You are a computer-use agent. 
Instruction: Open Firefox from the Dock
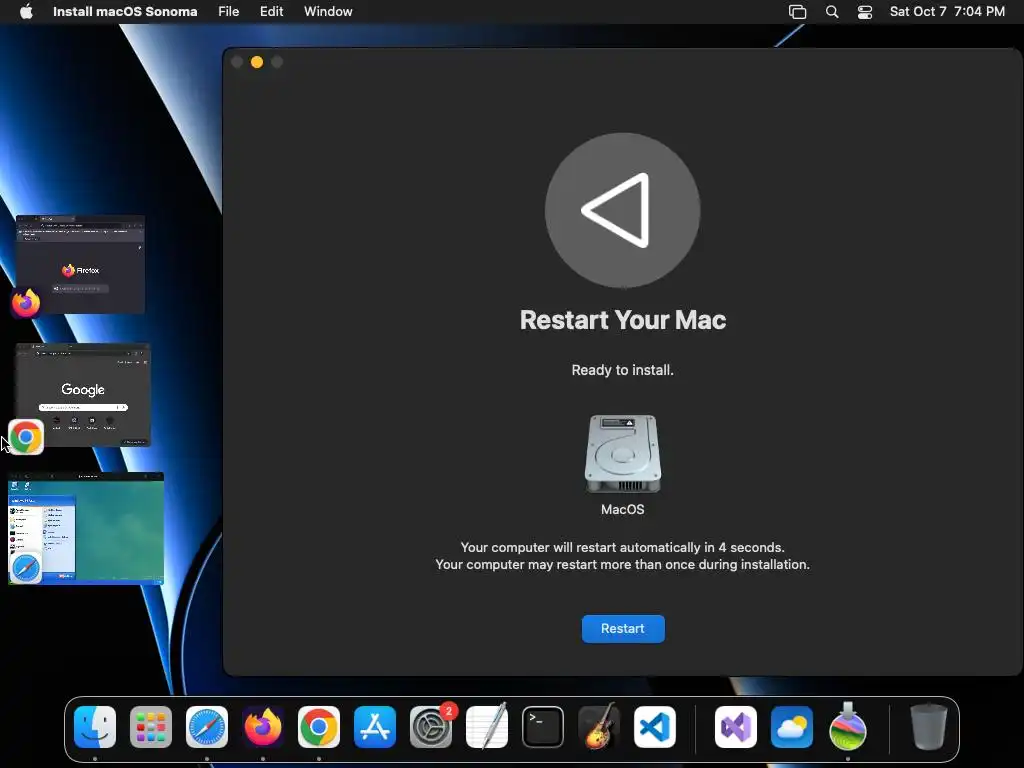263,727
